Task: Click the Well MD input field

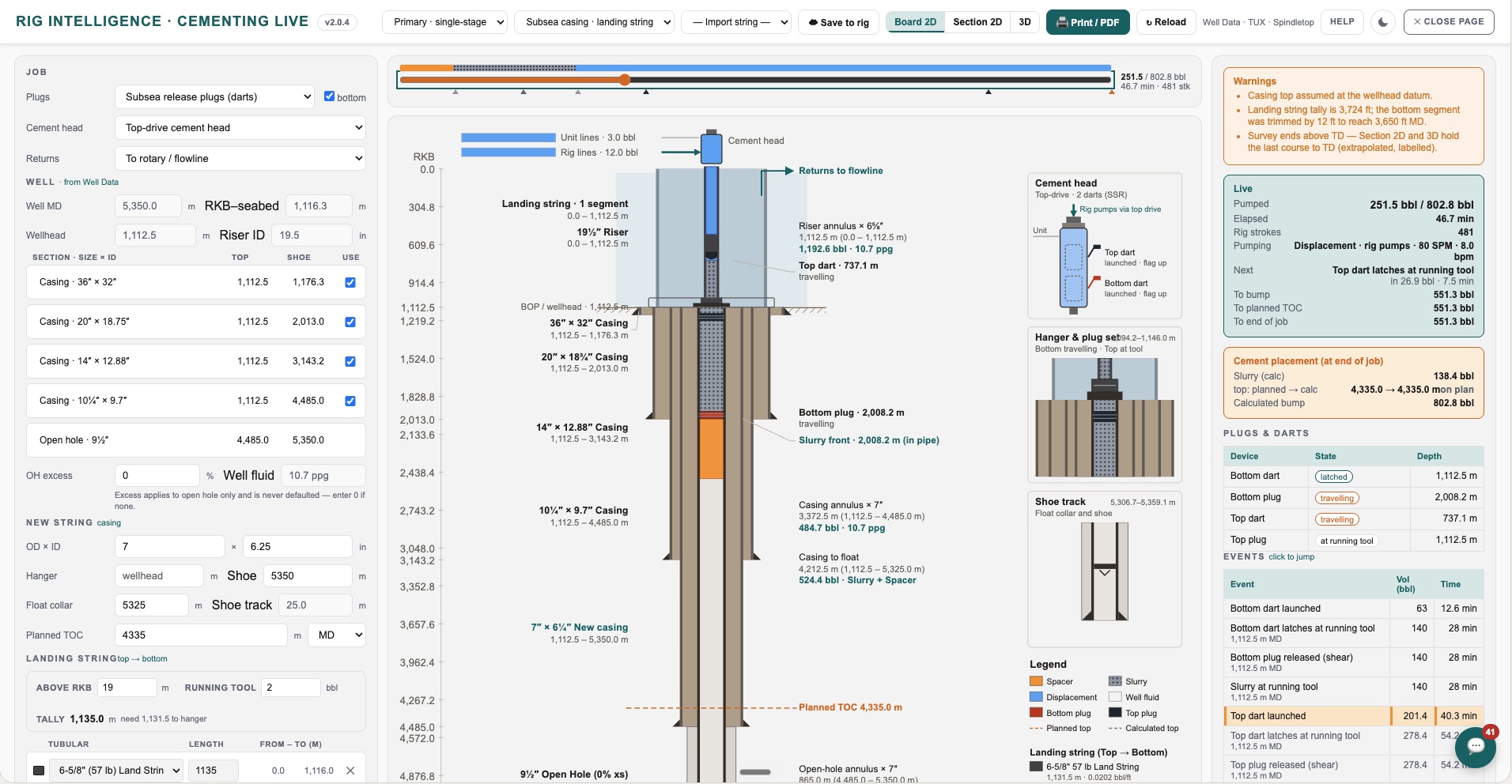Action: pyautogui.click(x=149, y=206)
